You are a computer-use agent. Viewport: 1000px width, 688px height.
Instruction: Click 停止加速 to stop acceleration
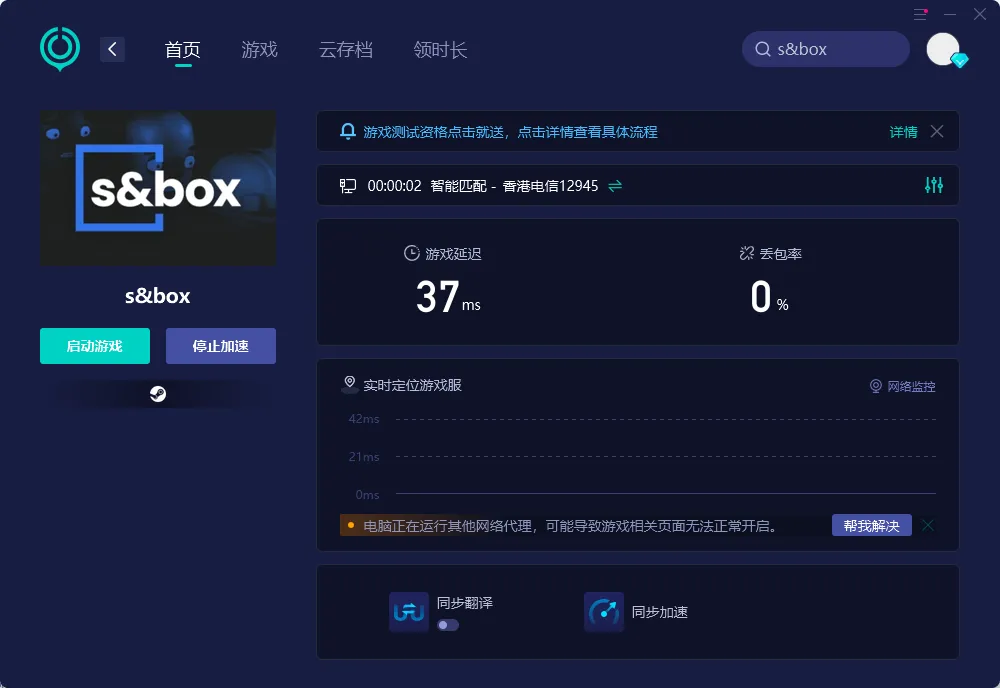point(221,346)
